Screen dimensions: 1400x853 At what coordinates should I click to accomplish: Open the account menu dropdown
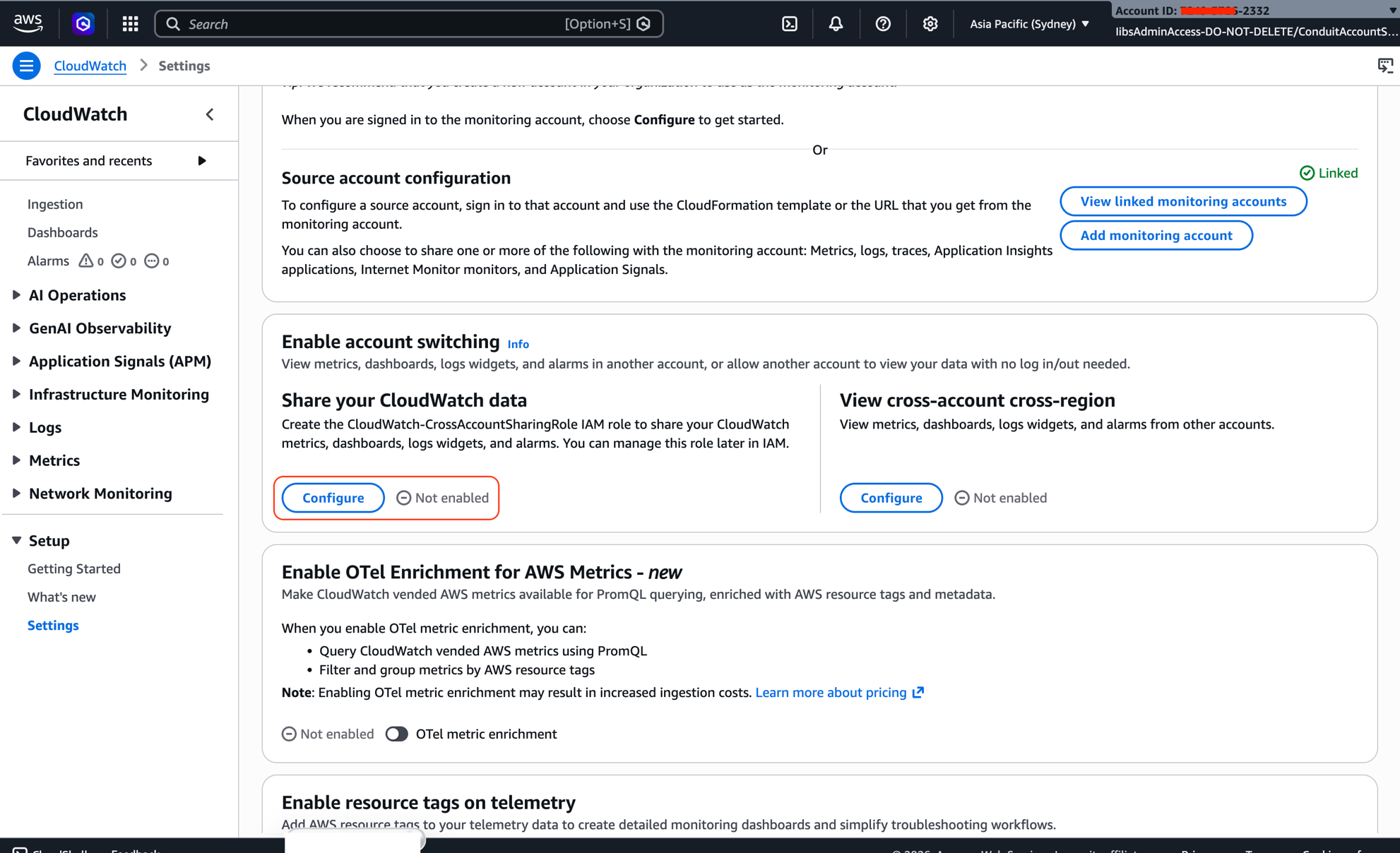point(1255,21)
